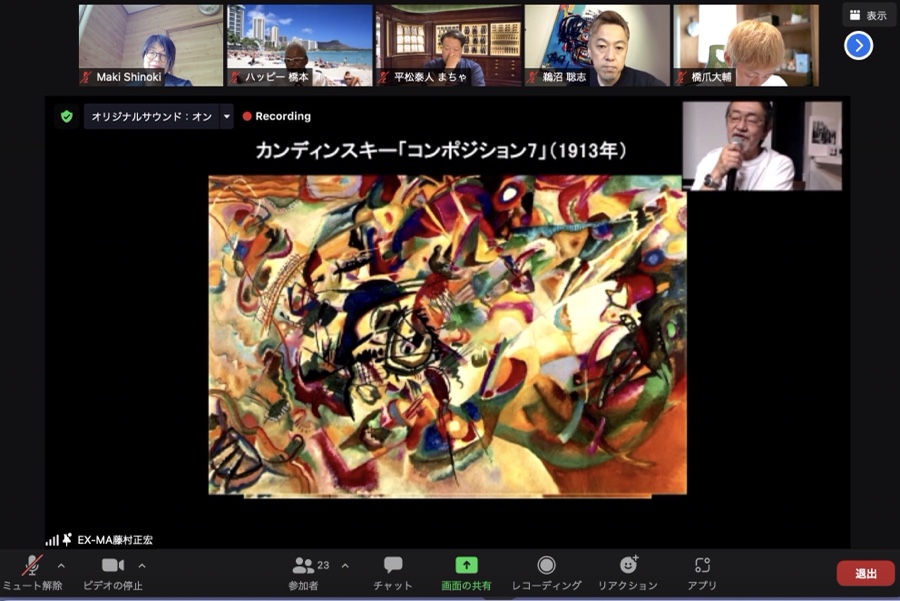Viewport: 900px width, 601px height.
Task: Leave the meeting with 退出 button
Action: point(866,573)
